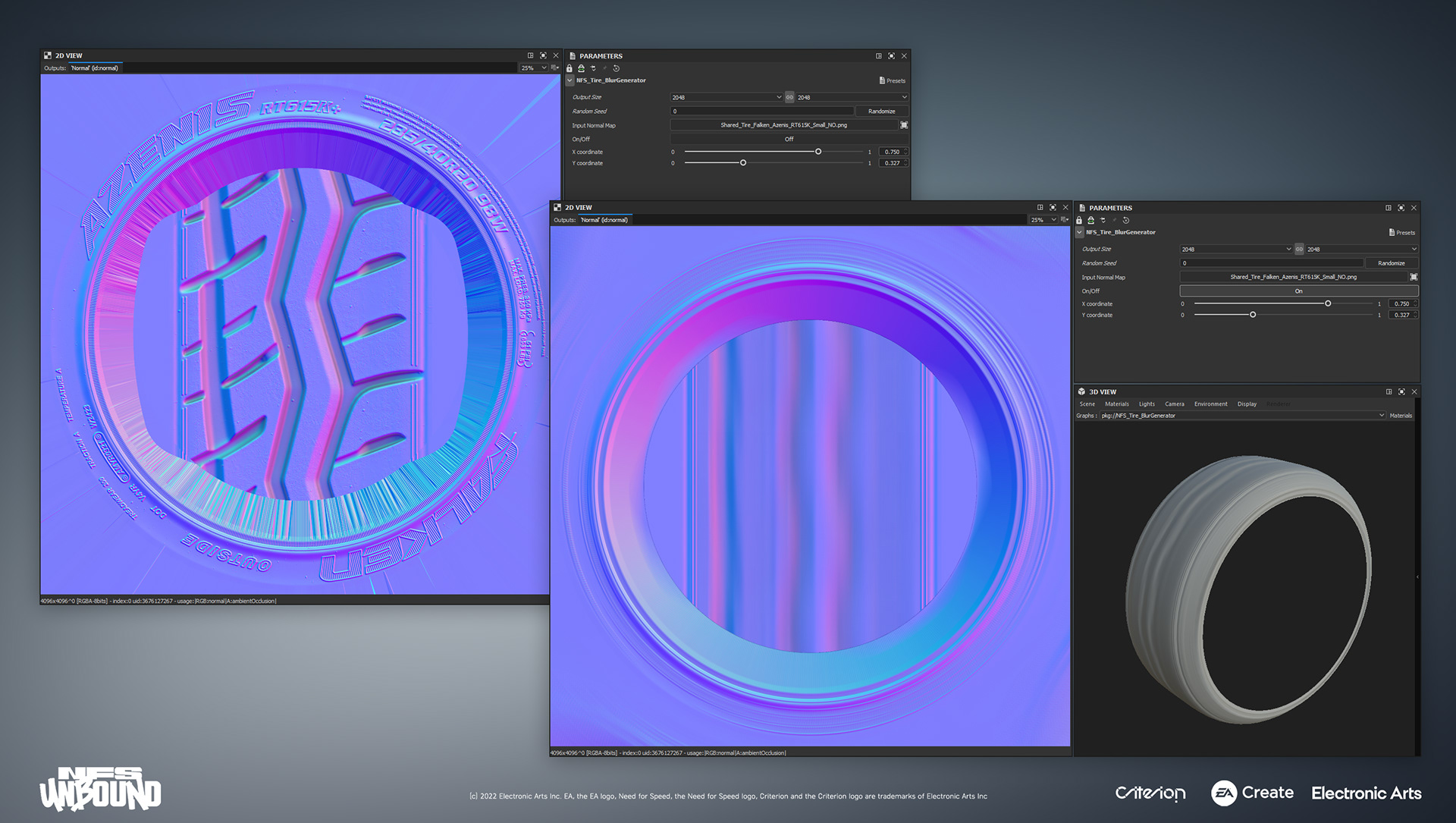Click the fullscreen icon in right Parameters header
Image resolution: width=1456 pixels, height=823 pixels.
pyautogui.click(x=1401, y=208)
